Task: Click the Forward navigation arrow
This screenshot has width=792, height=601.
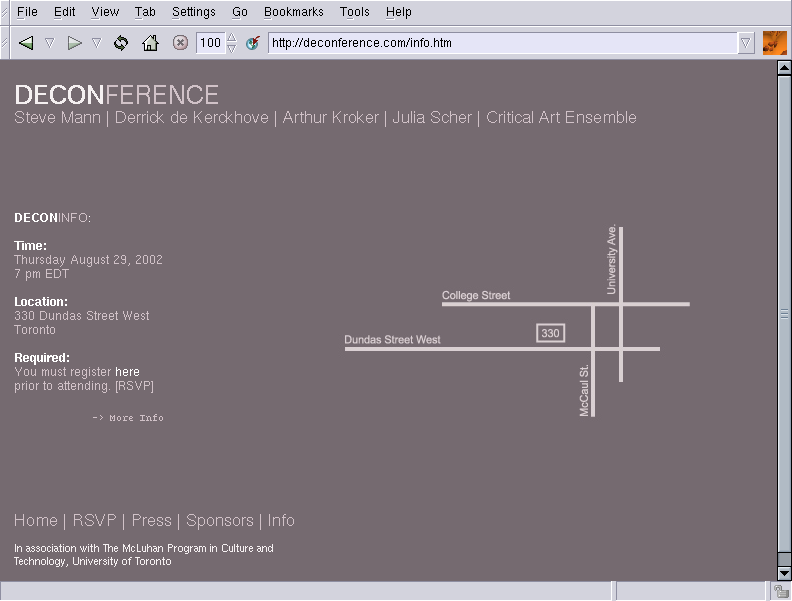Action: pos(74,43)
